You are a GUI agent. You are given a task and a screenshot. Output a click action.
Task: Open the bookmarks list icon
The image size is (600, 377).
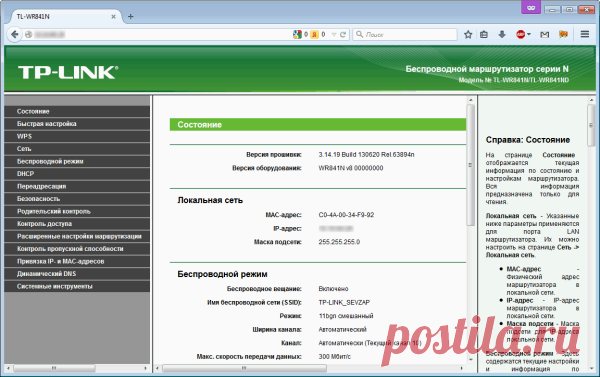tap(484, 34)
